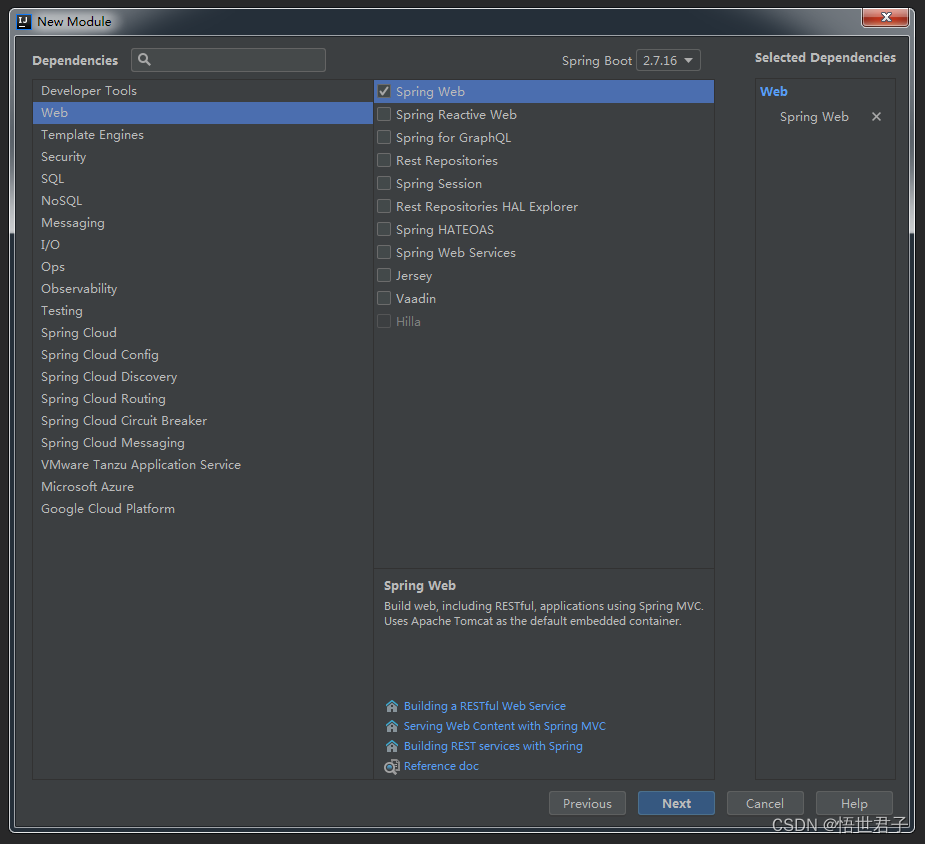This screenshot has width=925, height=844.
Task: Open the Observability category
Action: (203, 289)
